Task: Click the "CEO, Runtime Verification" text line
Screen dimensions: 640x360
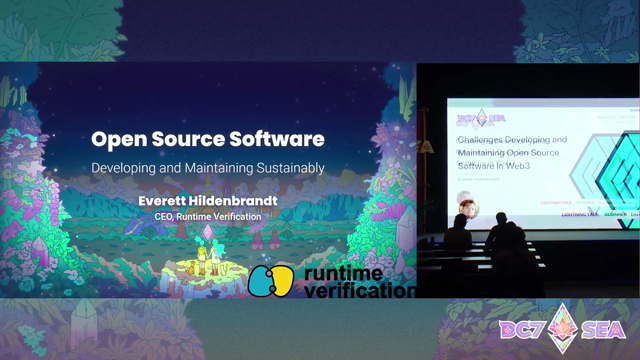Action: 208,217
